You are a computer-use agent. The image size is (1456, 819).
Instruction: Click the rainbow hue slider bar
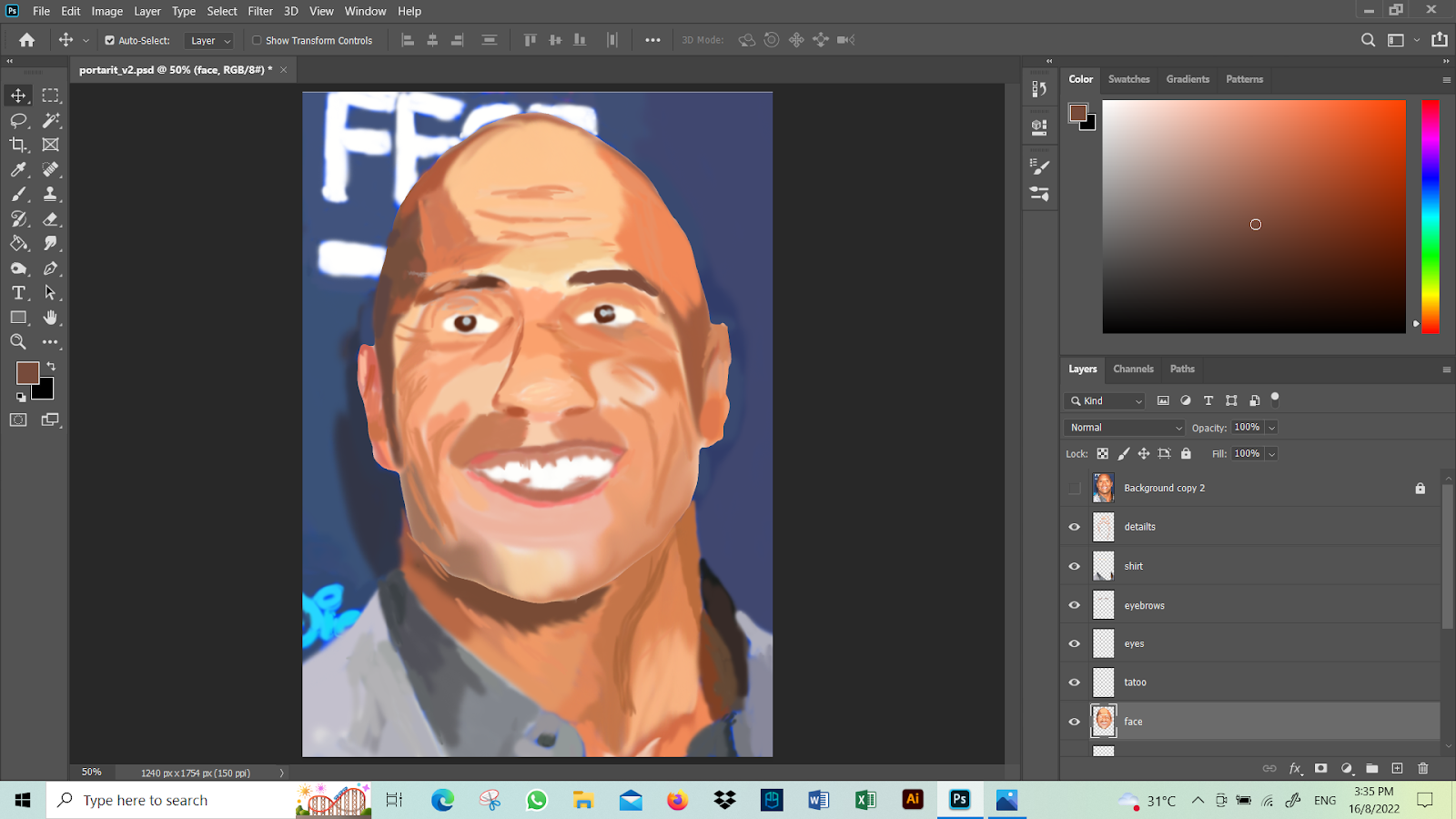1431,217
